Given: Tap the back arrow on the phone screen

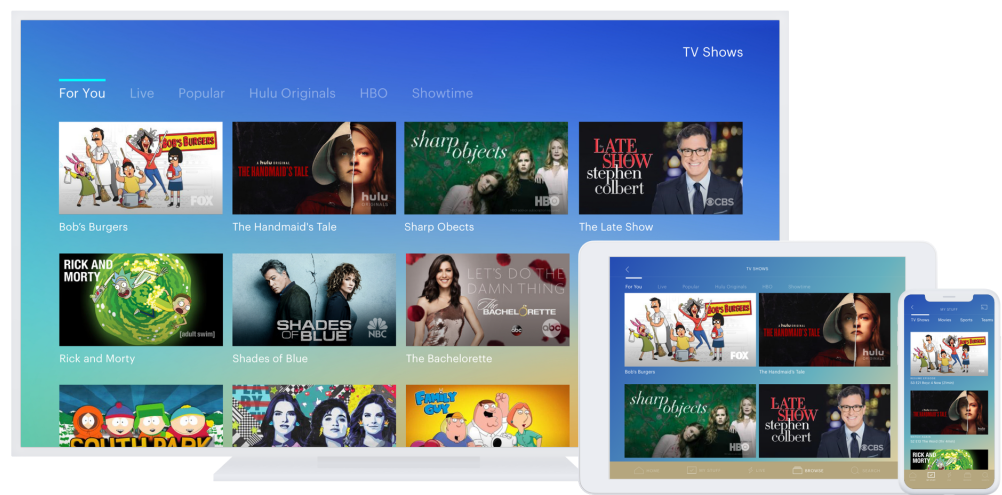Looking at the screenshot, I should pos(912,307).
